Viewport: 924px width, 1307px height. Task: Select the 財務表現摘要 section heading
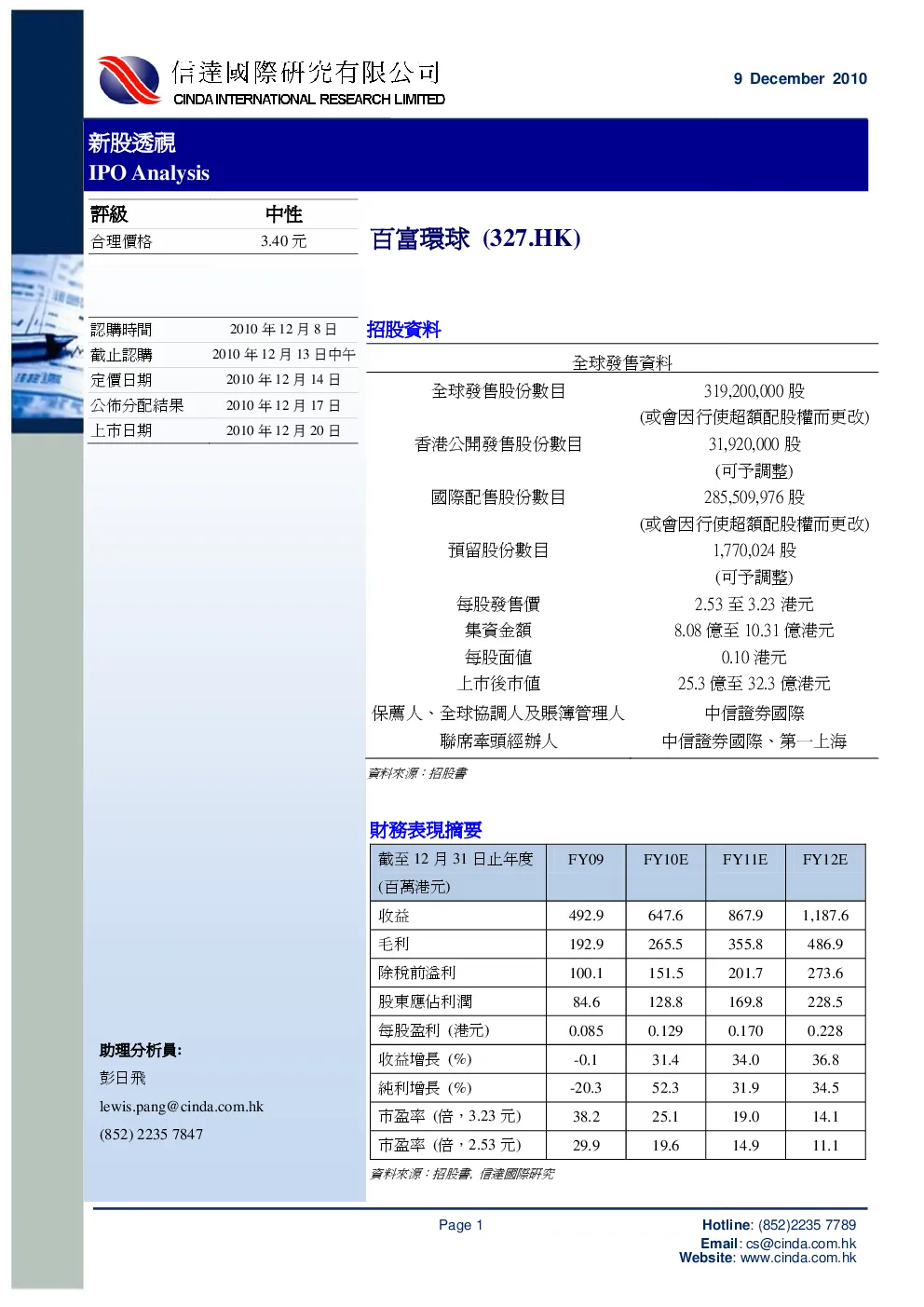426,830
